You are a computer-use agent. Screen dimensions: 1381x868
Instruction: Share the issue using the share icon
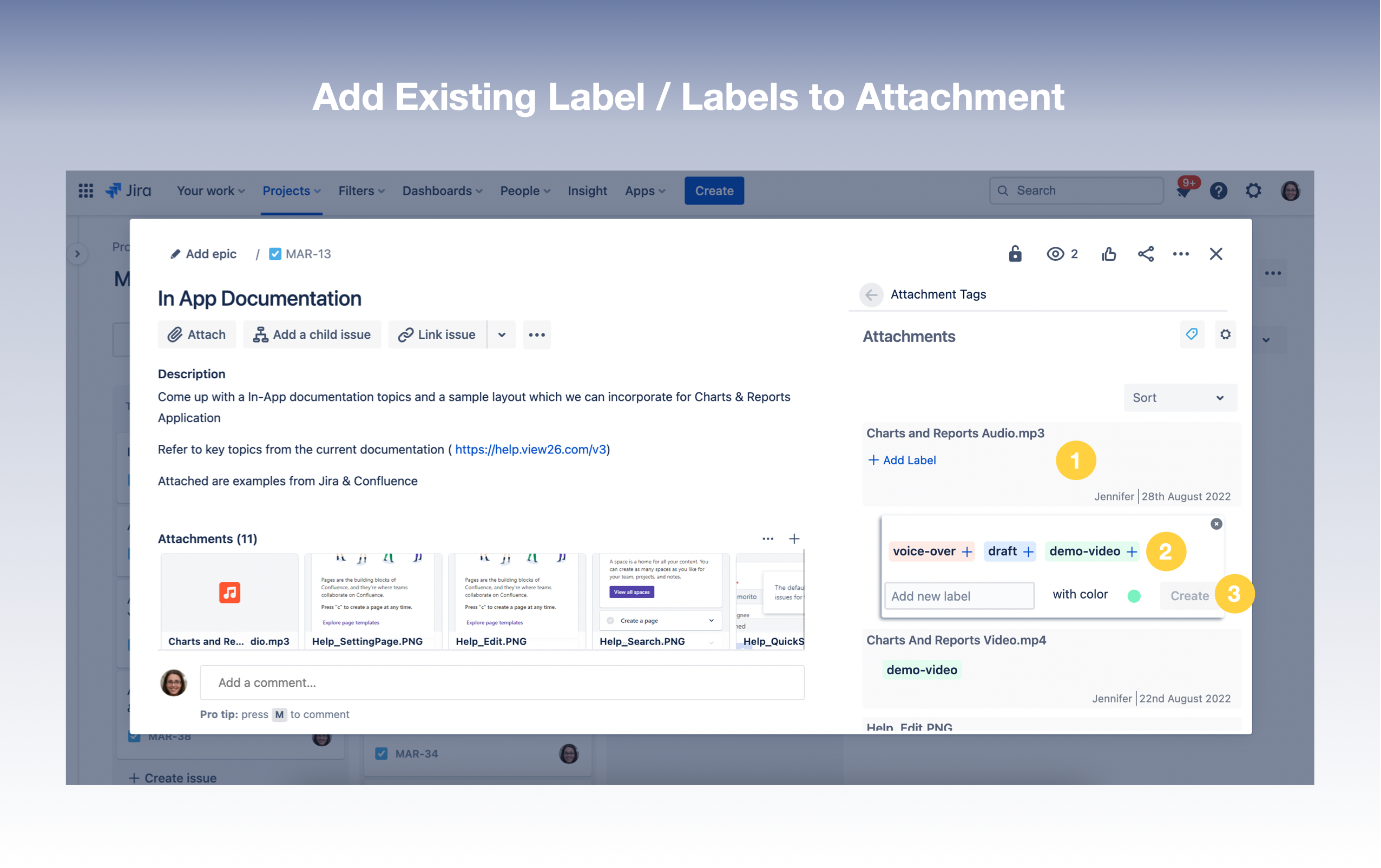[1145, 254]
